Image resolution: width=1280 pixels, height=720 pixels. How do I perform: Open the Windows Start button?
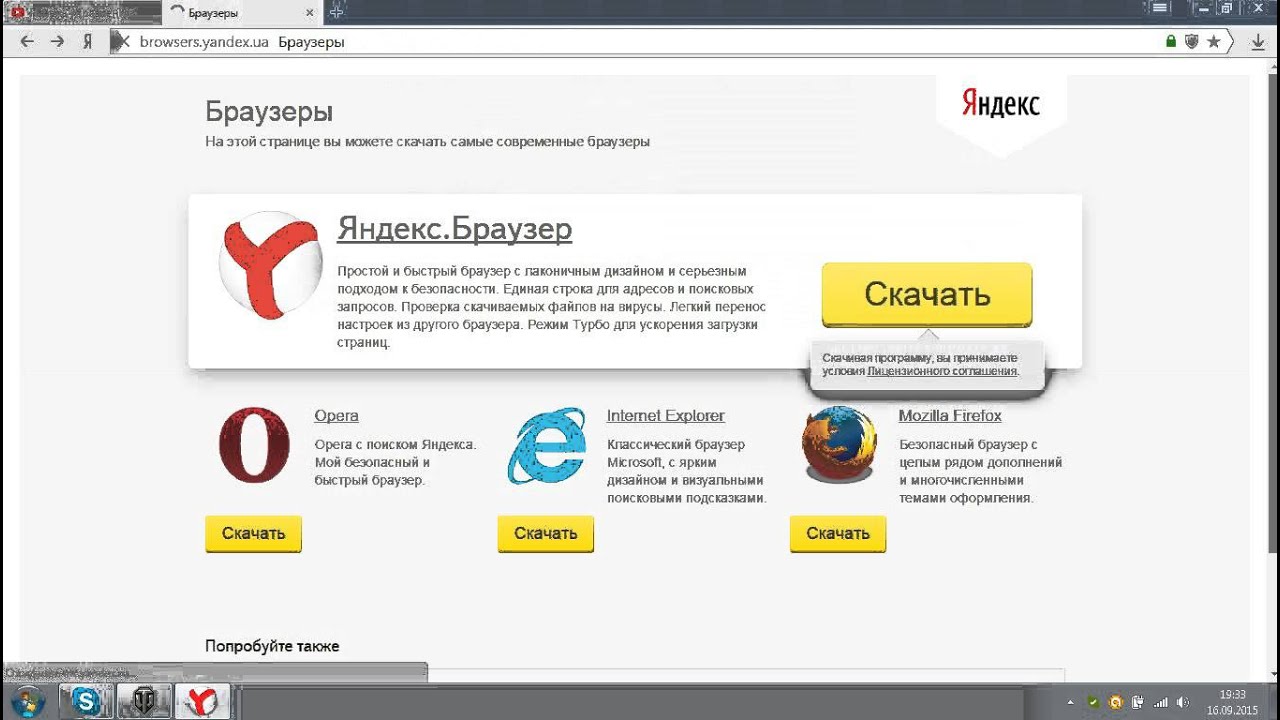coord(27,702)
